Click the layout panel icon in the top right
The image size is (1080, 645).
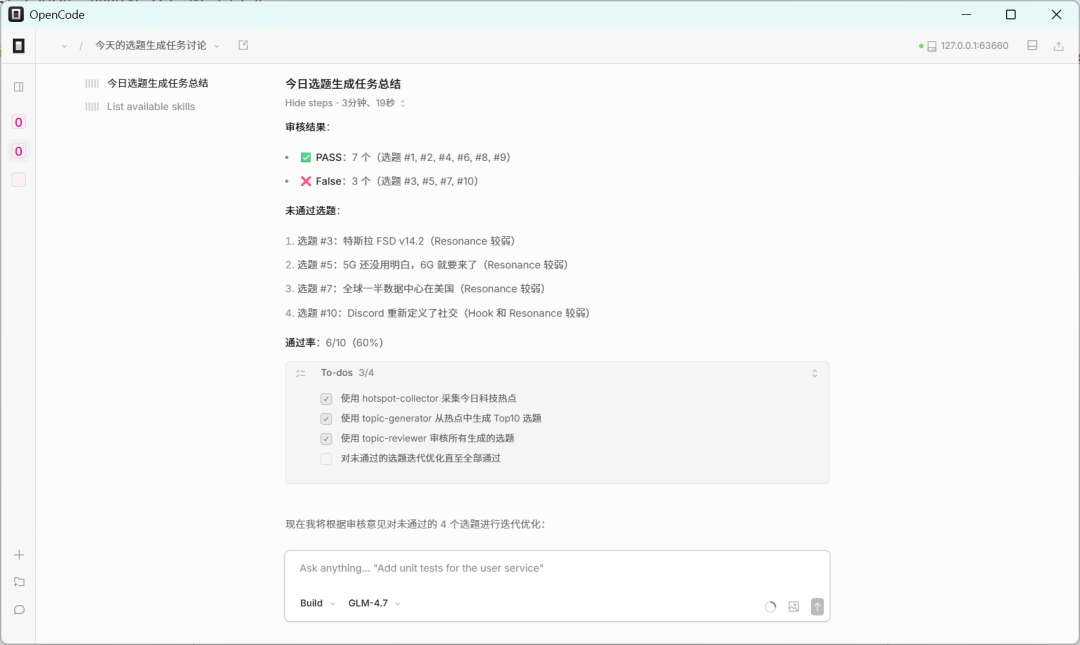pos(1032,45)
